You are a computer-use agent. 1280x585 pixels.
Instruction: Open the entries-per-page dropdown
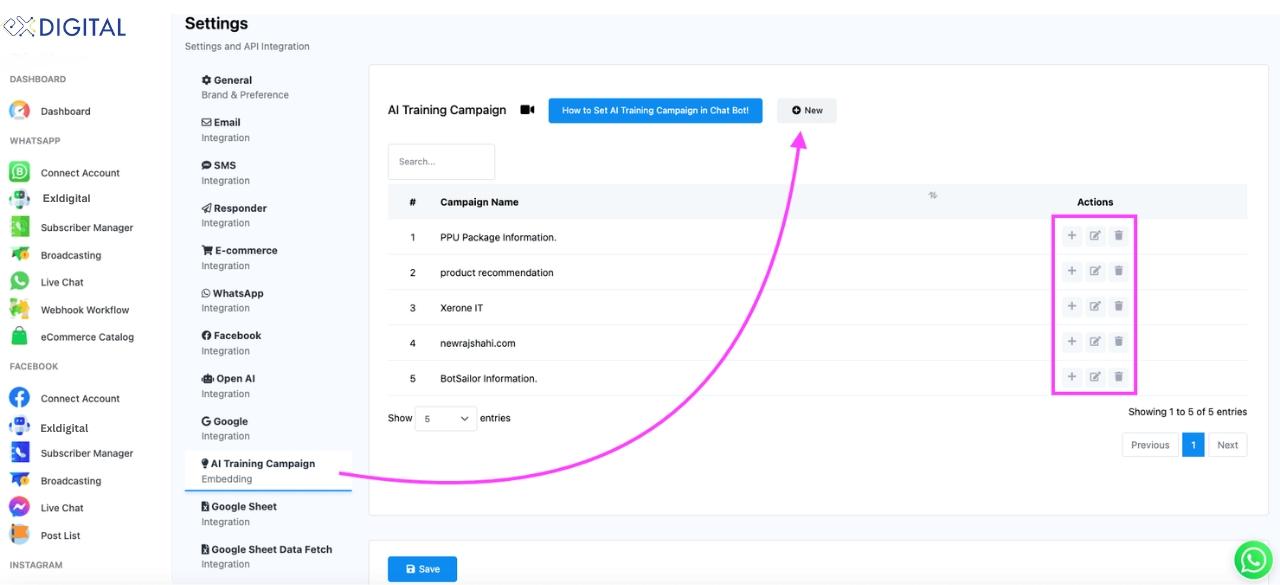point(446,419)
